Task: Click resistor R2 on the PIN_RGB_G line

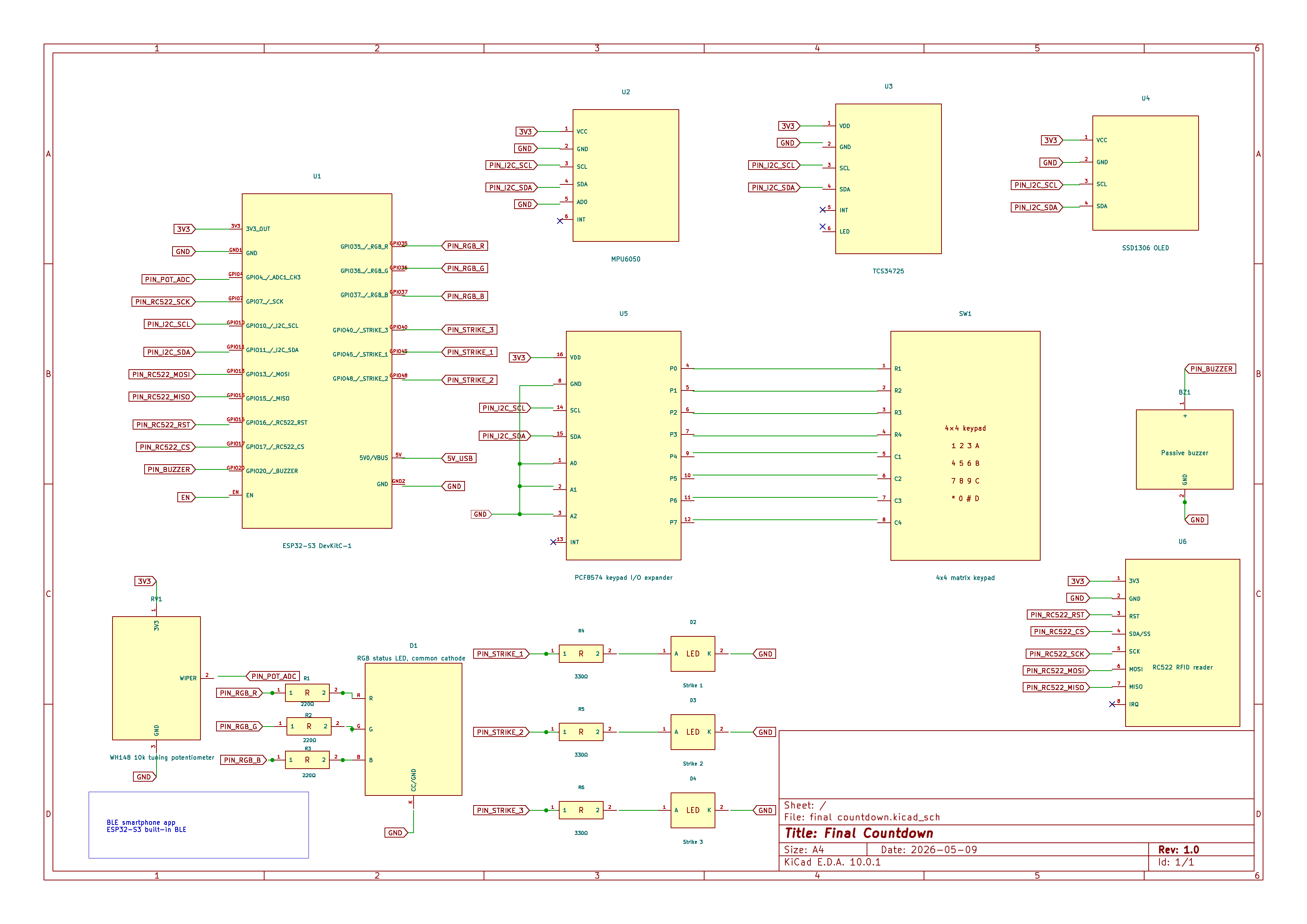Action: click(x=309, y=727)
